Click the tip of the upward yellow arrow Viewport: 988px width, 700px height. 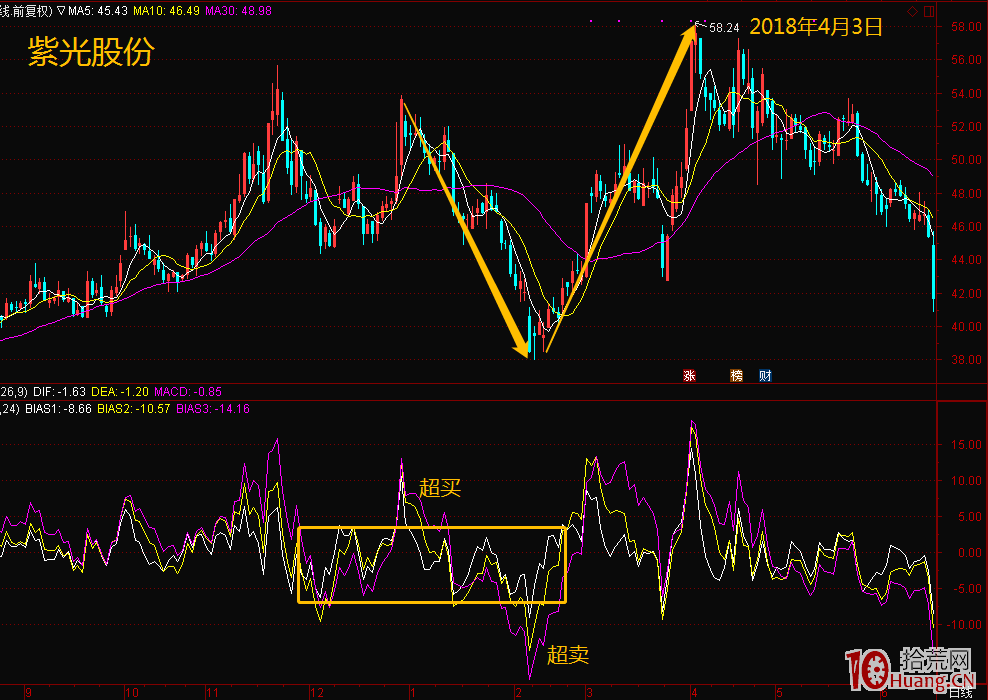pyautogui.click(x=693, y=26)
